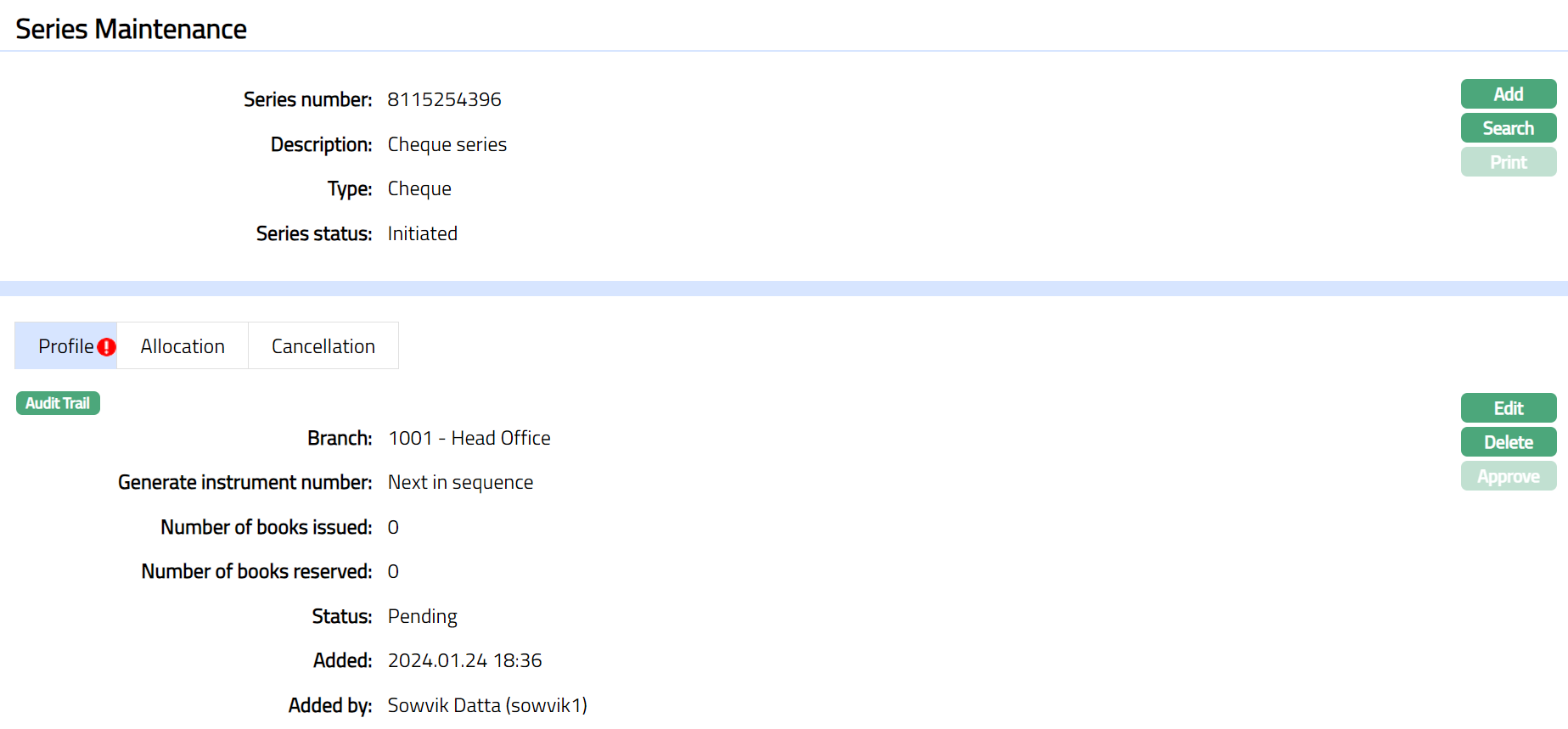
Task: Click the 'Pending' status value
Action: point(422,617)
